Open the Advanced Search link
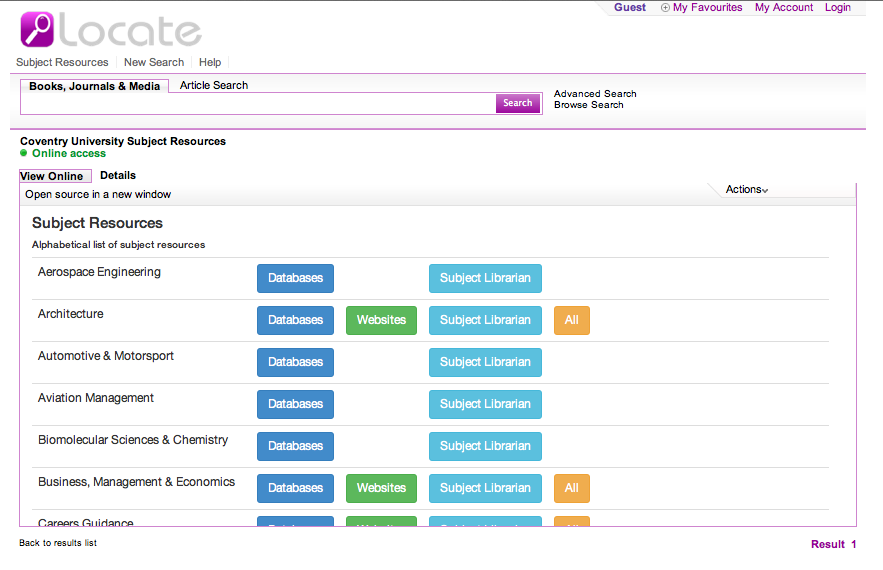The image size is (883, 570). 595,94
